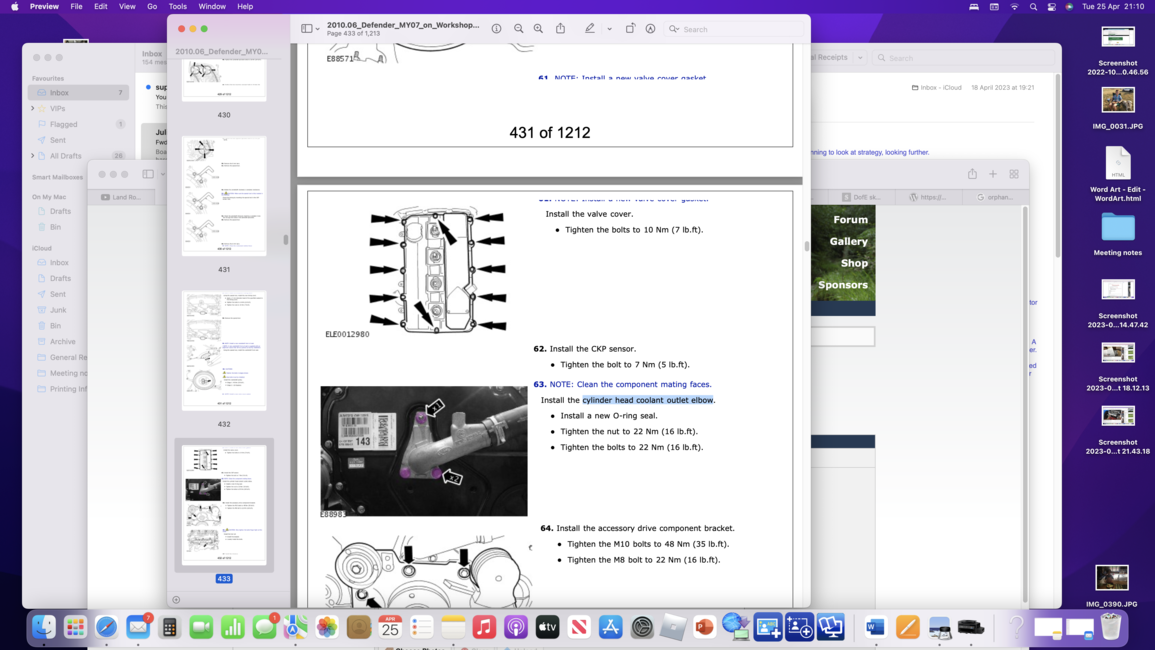Open the Tools menu
The height and width of the screenshot is (650, 1155).
(x=178, y=7)
